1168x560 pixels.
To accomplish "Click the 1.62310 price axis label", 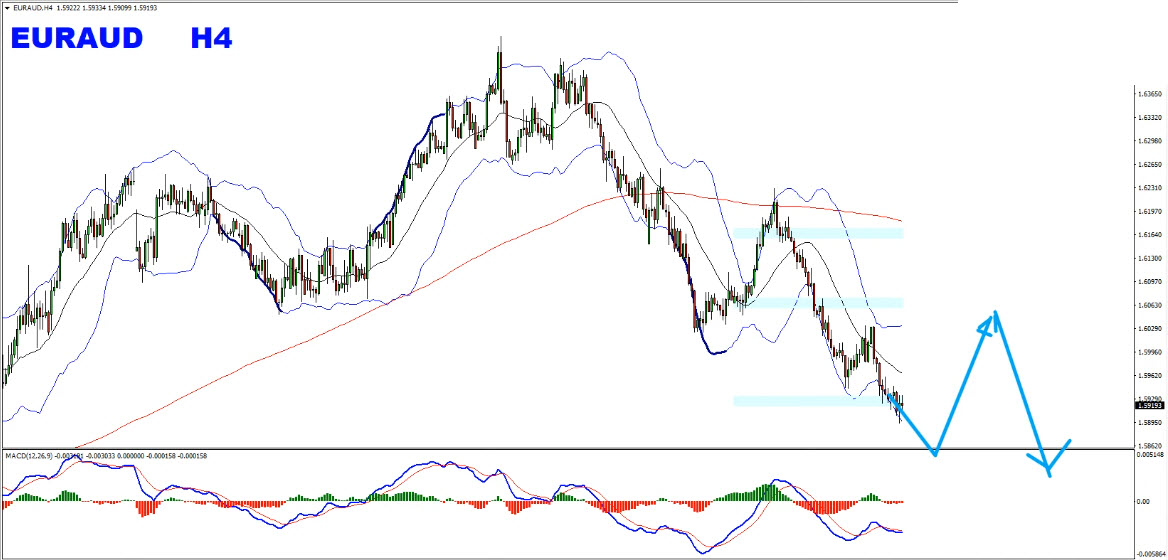I will (x=1150, y=188).
